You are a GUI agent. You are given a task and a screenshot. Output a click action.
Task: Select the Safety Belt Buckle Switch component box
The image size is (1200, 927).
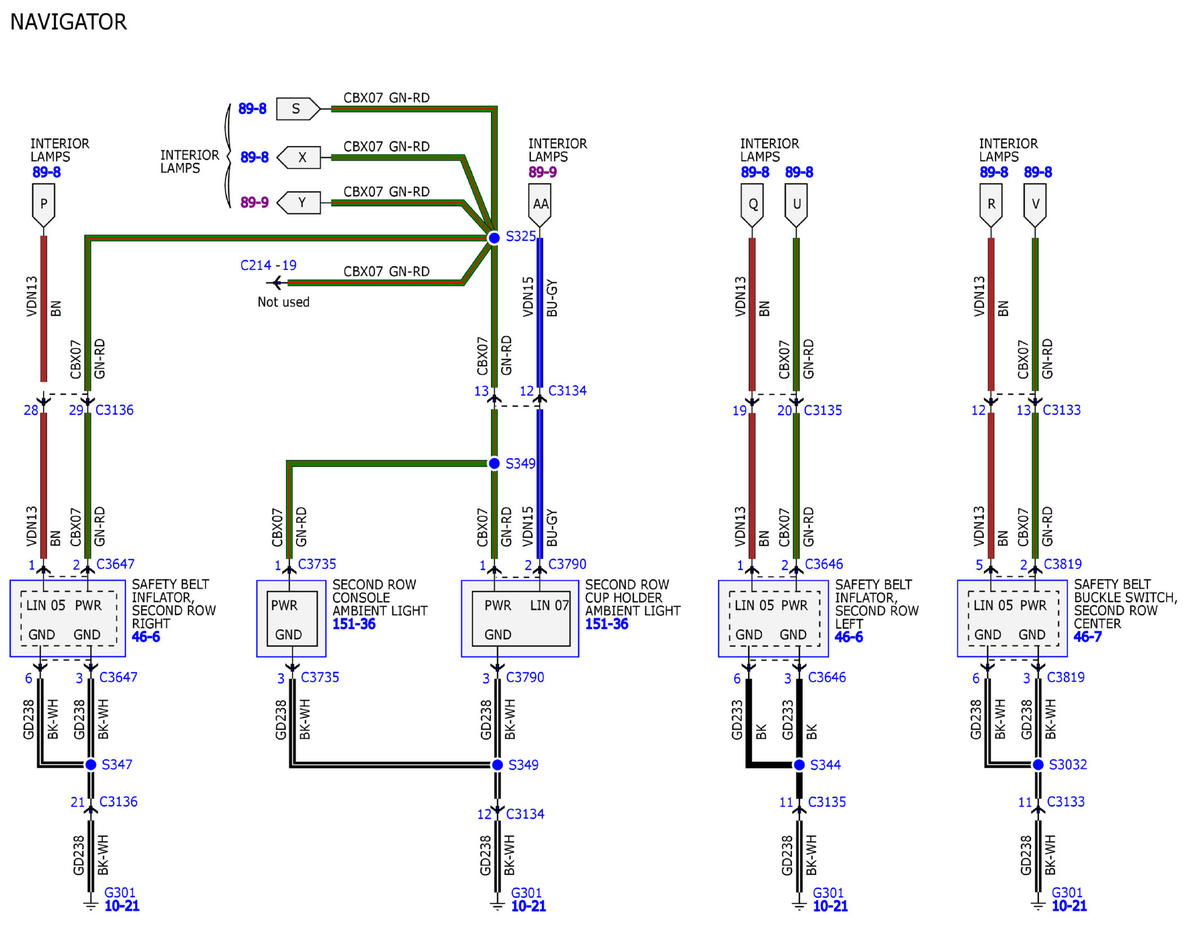[1011, 619]
